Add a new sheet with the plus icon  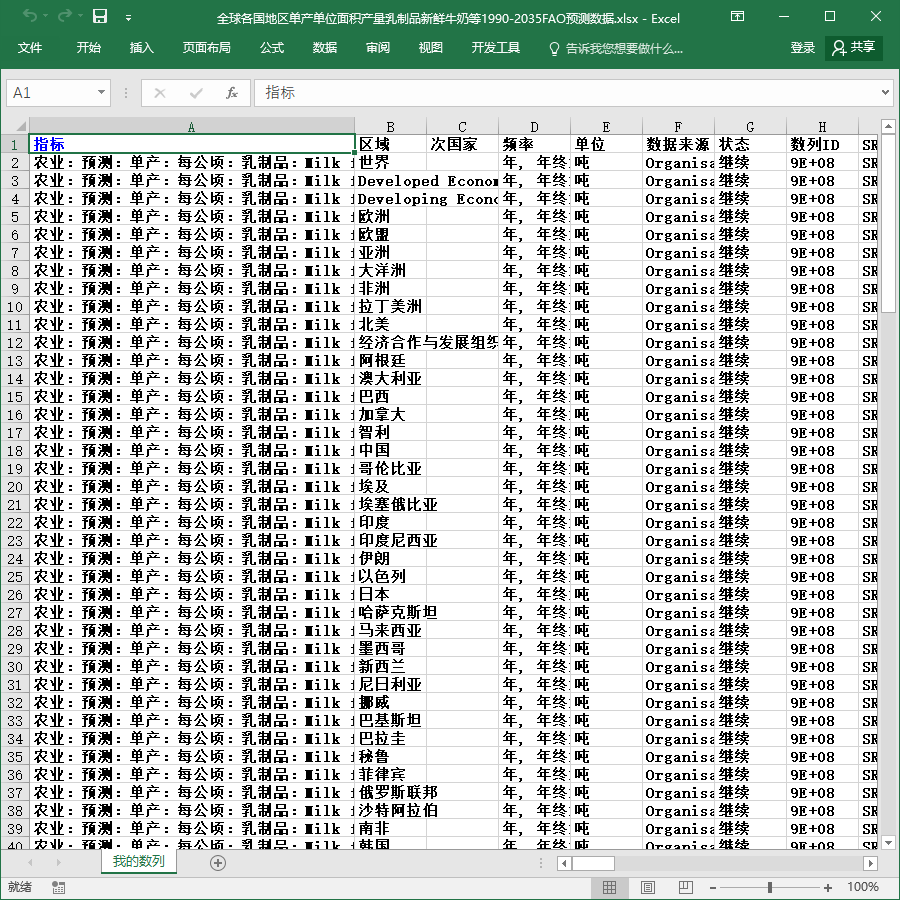point(218,863)
